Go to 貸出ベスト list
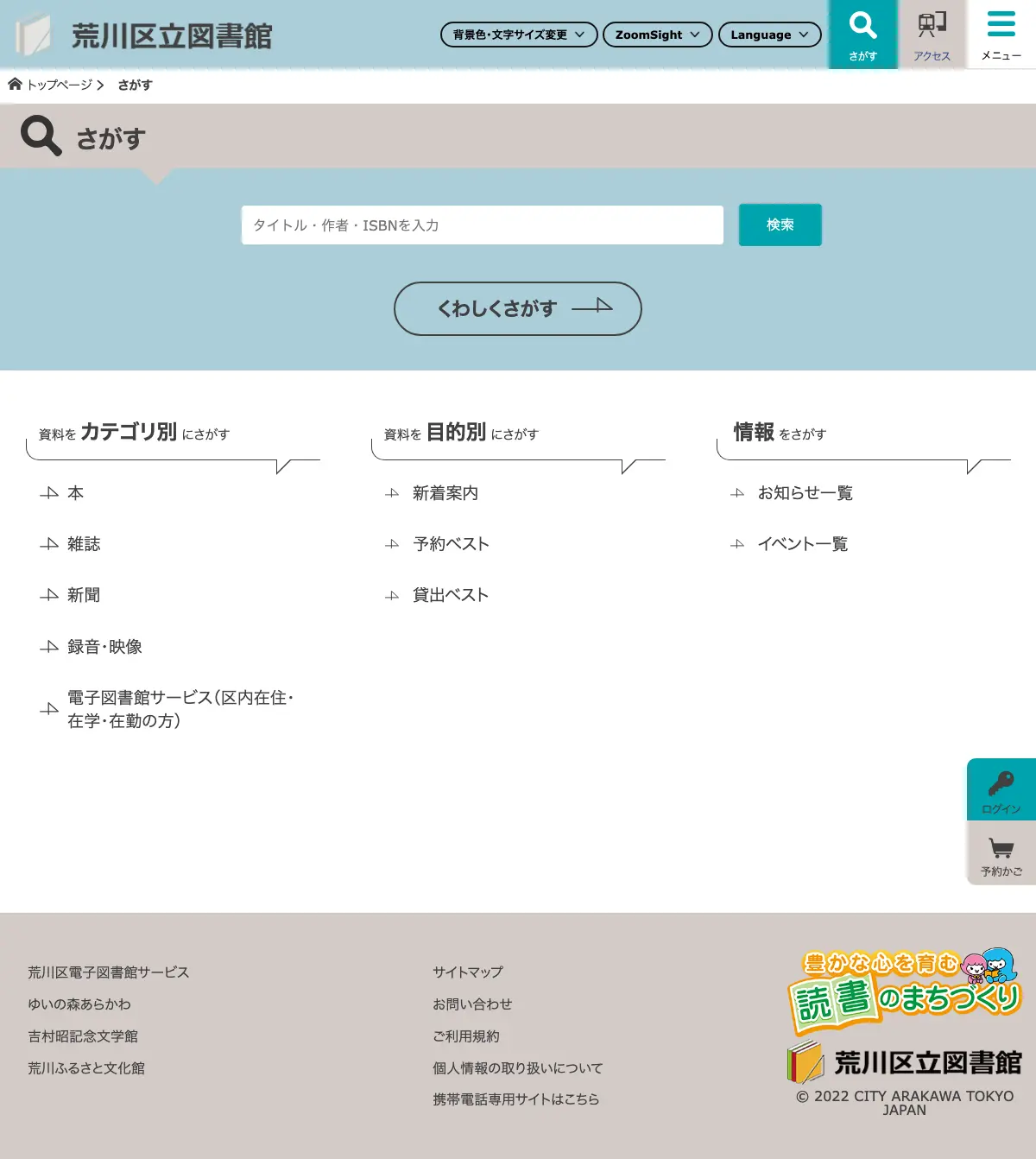Image resolution: width=1036 pixels, height=1159 pixels. (x=451, y=595)
